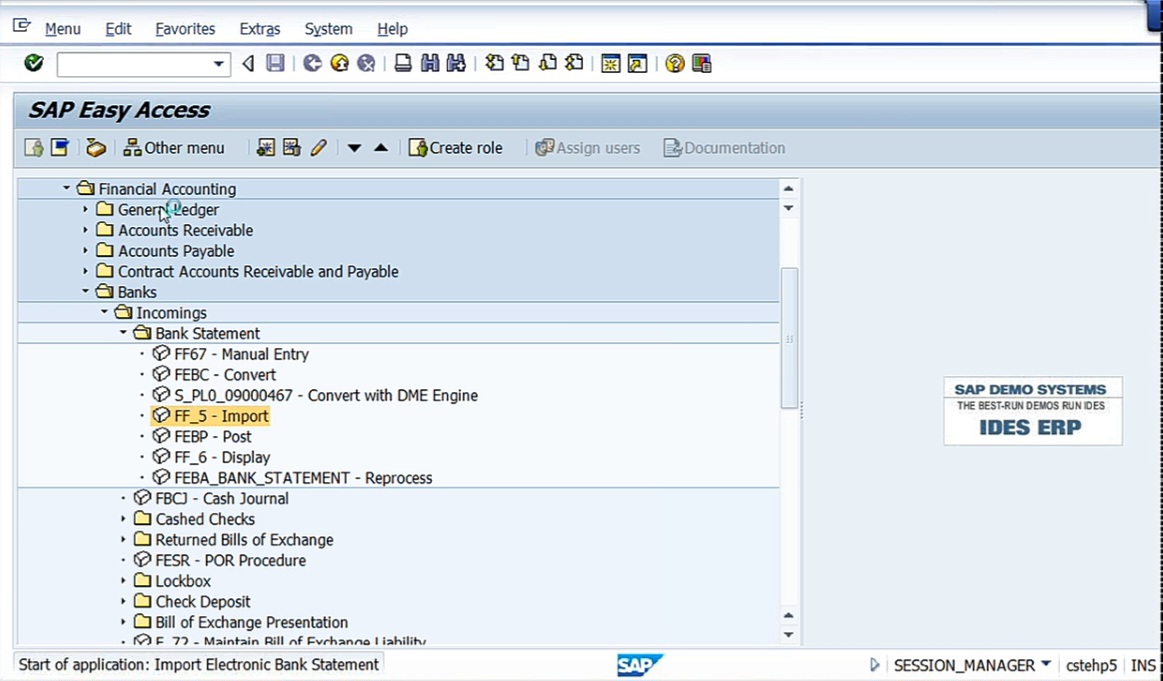Collapse the Financial Accounting folder
Screen dimensions: 1163x681
point(67,188)
